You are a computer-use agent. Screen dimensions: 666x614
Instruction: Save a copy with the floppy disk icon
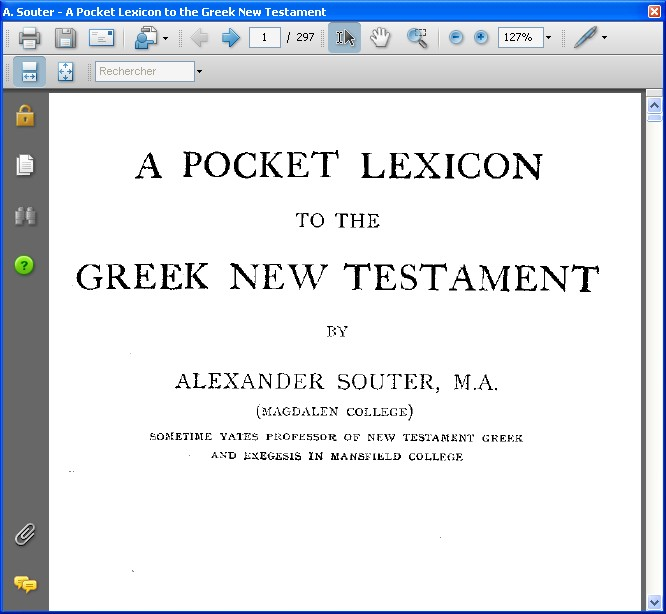click(65, 38)
